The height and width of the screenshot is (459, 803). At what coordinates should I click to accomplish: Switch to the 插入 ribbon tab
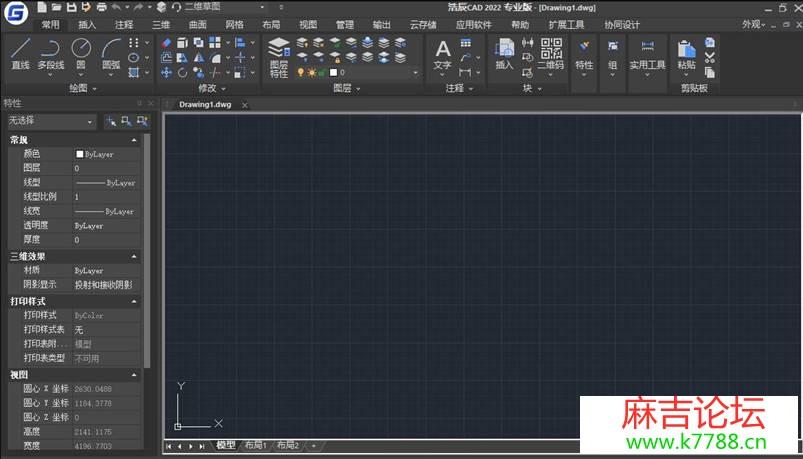(87, 25)
